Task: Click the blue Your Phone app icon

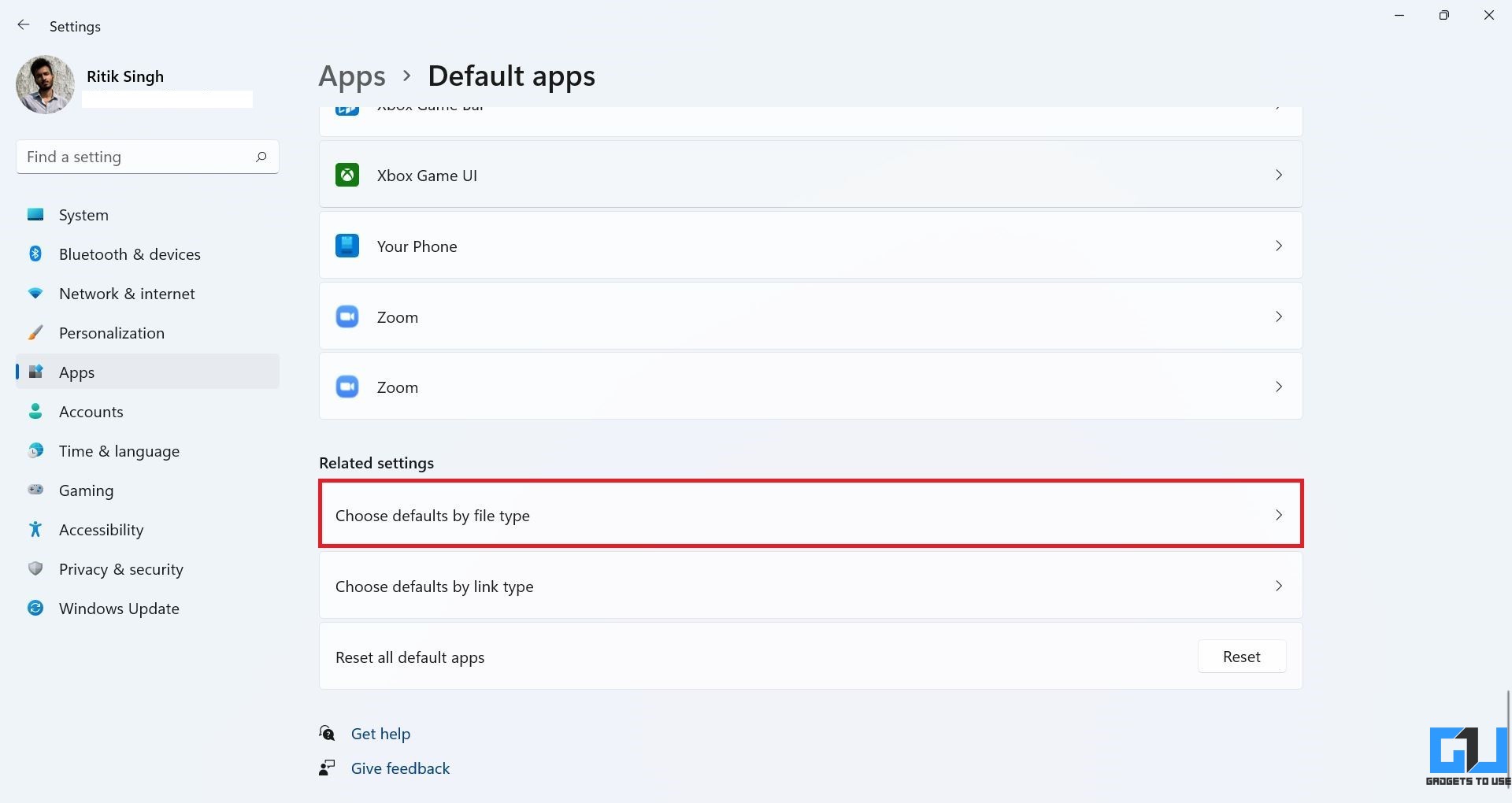Action: coord(347,246)
